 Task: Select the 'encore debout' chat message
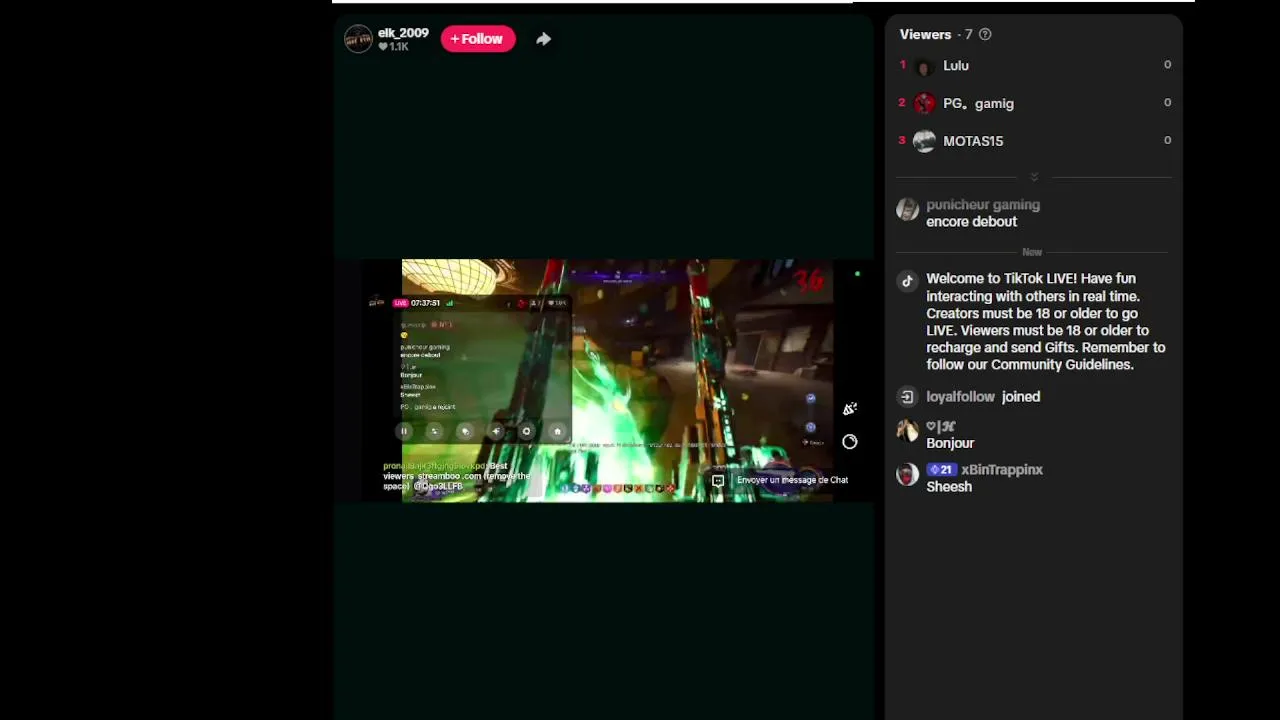coord(971,222)
